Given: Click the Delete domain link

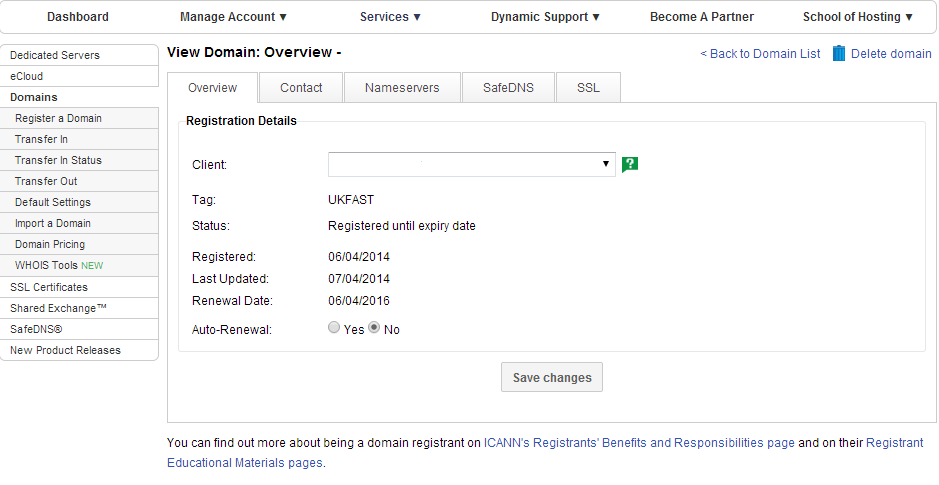Looking at the screenshot, I should point(891,54).
